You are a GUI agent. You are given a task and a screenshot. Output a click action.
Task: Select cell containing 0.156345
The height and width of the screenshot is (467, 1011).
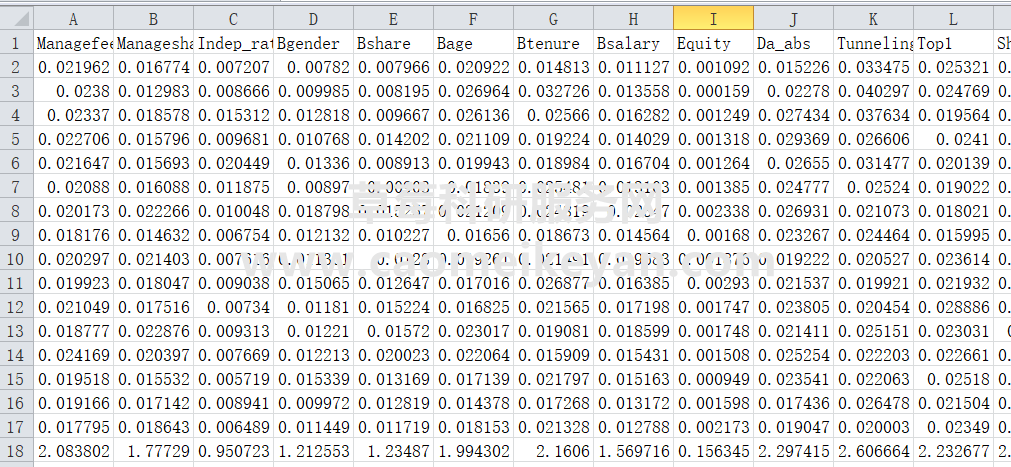[x=713, y=451]
